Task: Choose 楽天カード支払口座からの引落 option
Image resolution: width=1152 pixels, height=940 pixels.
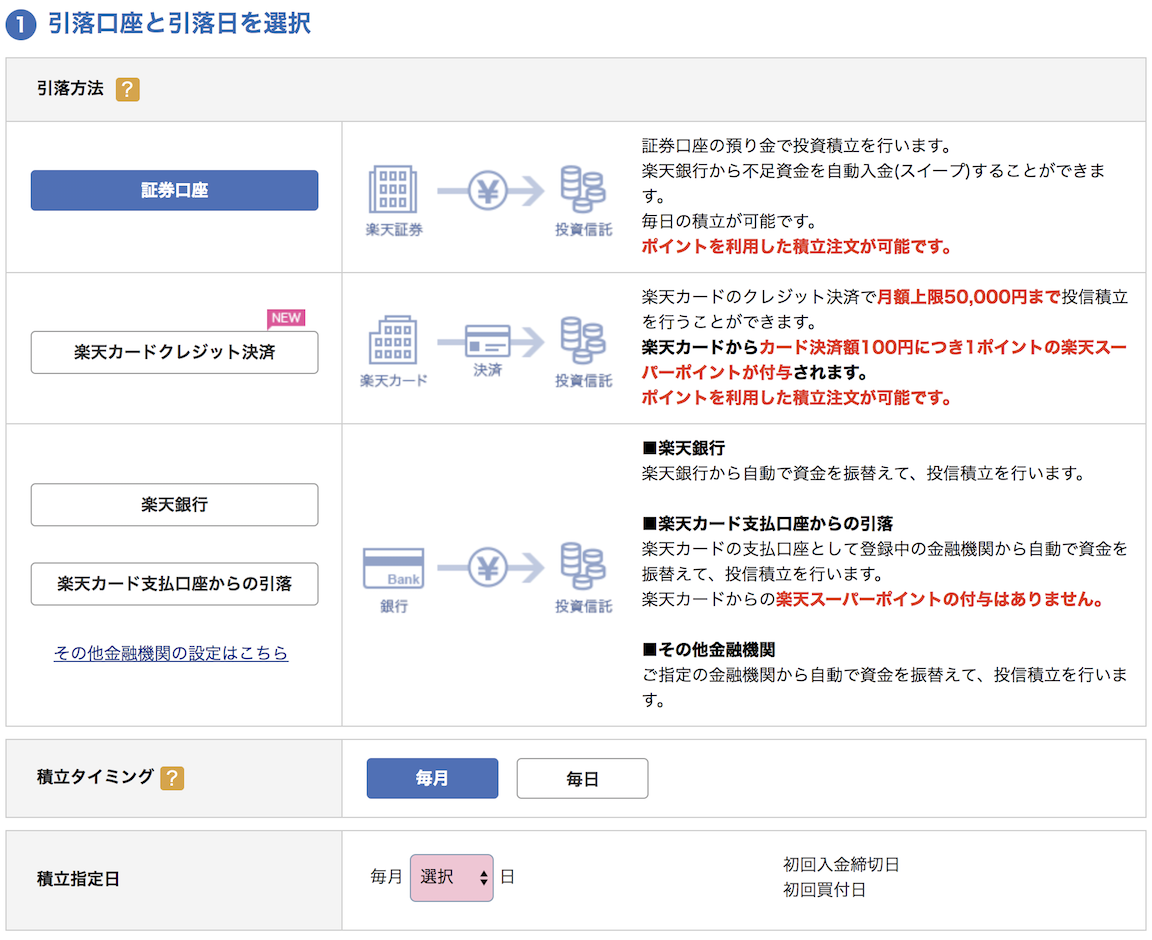Action: 174,584
